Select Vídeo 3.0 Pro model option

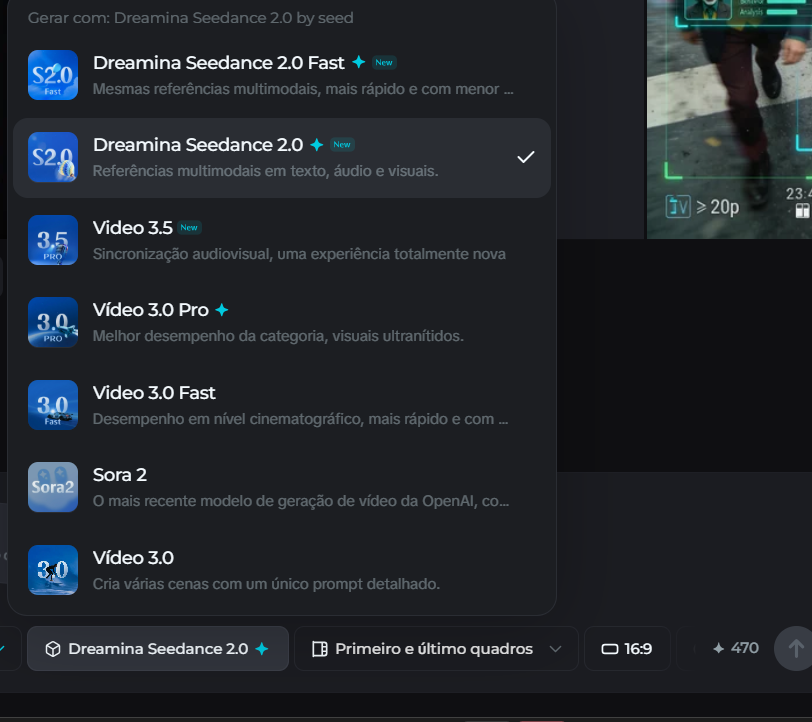(x=282, y=322)
